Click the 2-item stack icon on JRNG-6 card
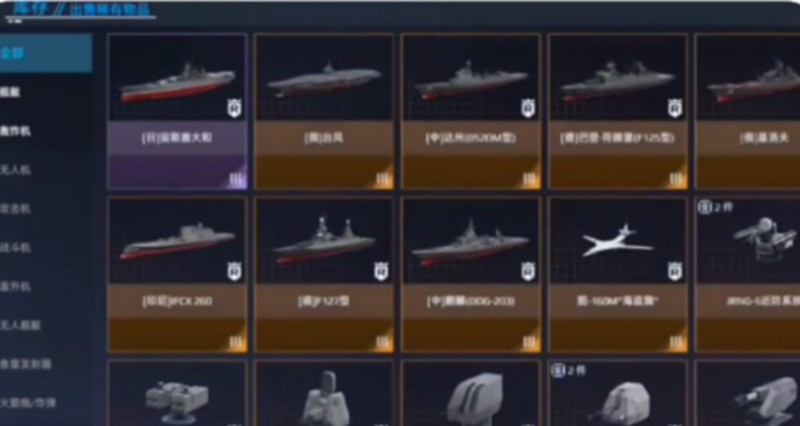 (705, 207)
